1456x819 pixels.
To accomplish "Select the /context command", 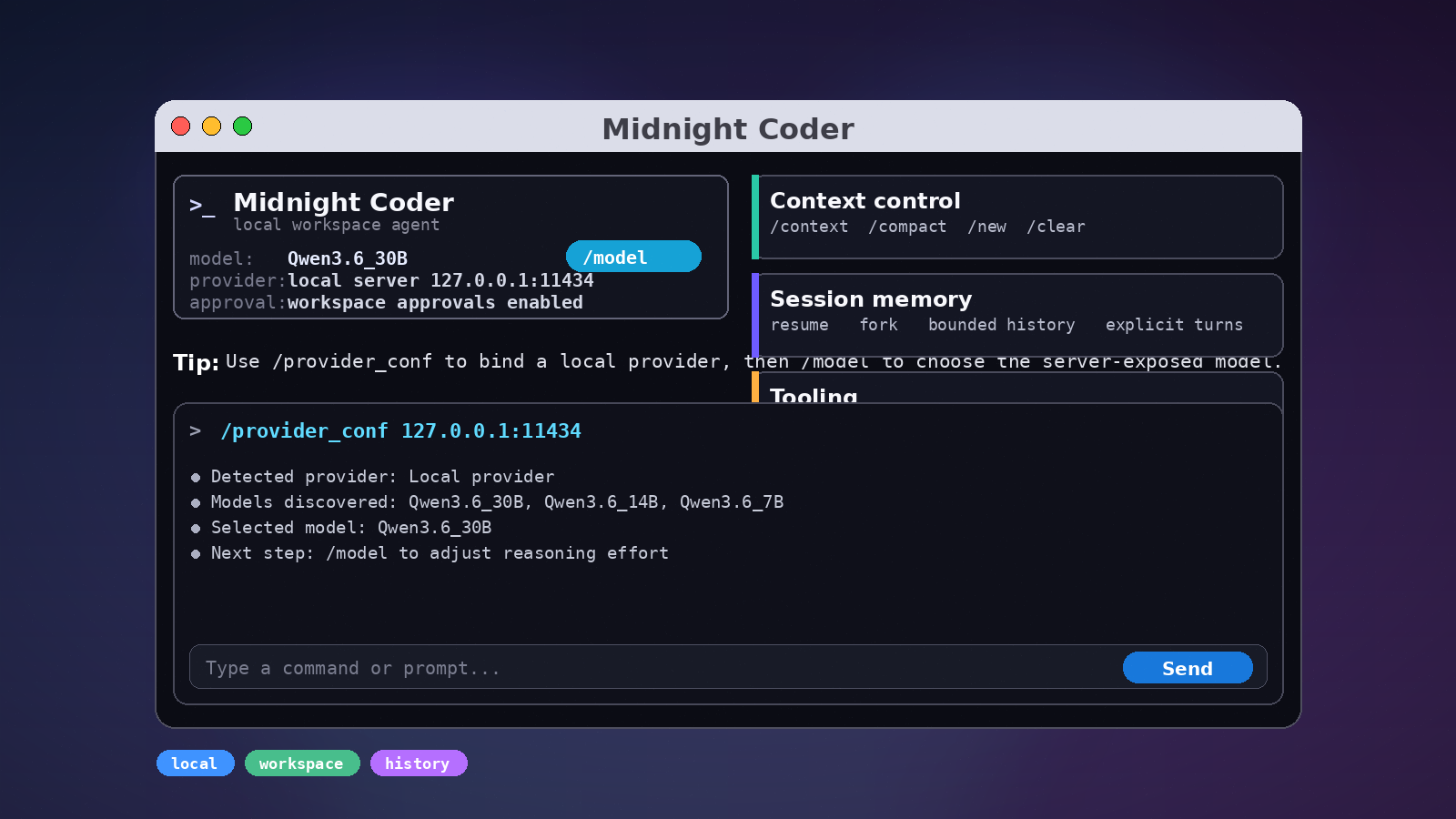I will [809, 227].
